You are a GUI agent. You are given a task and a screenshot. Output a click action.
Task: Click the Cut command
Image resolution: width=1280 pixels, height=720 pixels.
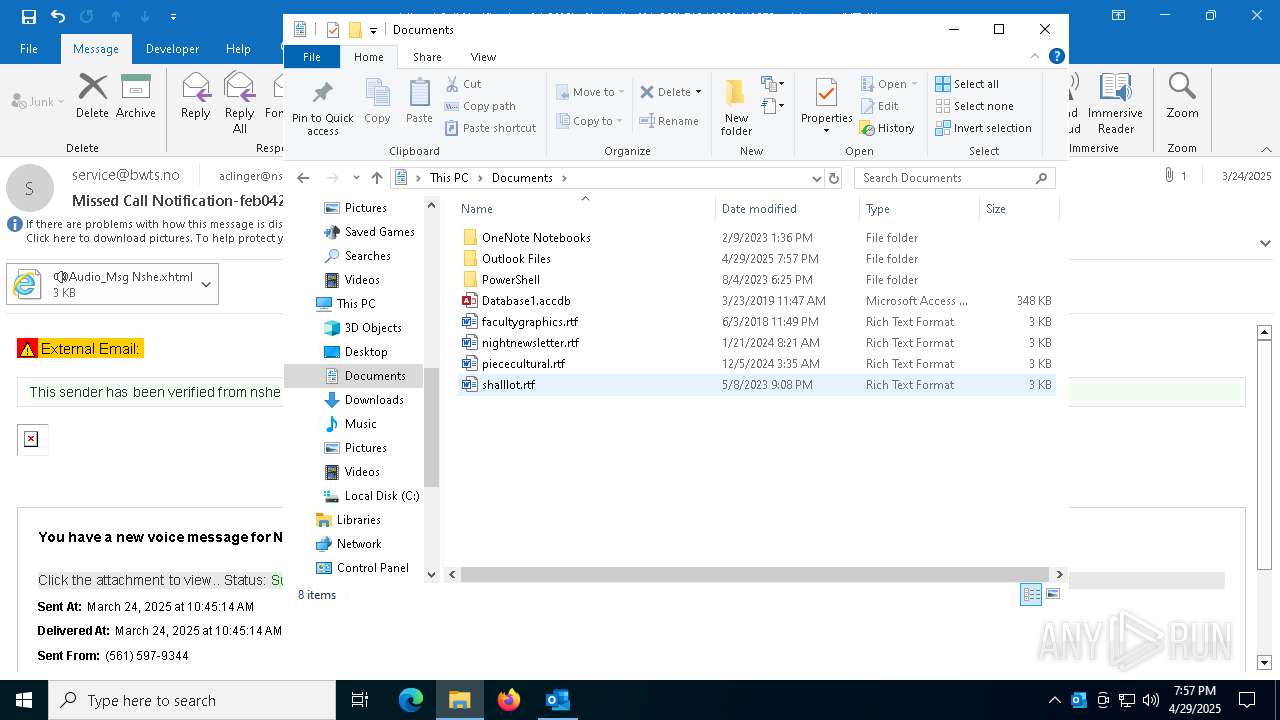(463, 84)
